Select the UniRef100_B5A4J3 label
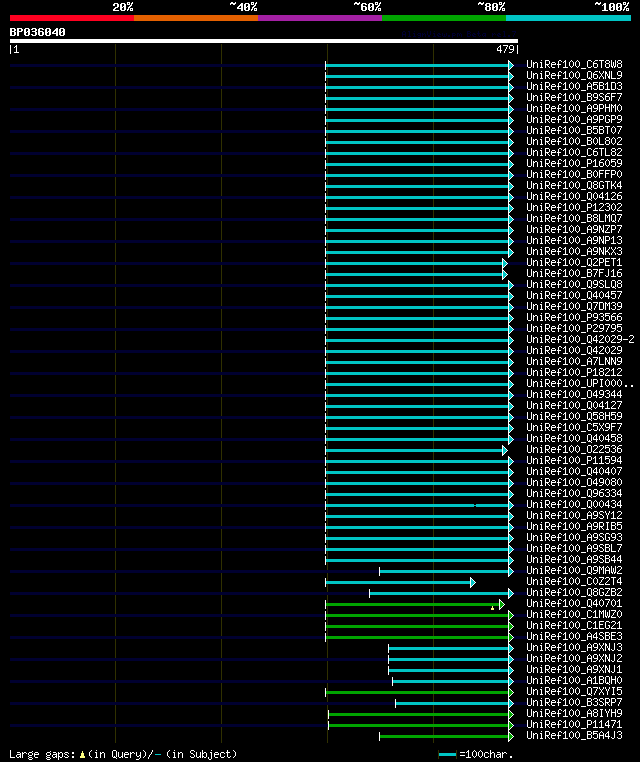640x762 pixels. click(574, 736)
